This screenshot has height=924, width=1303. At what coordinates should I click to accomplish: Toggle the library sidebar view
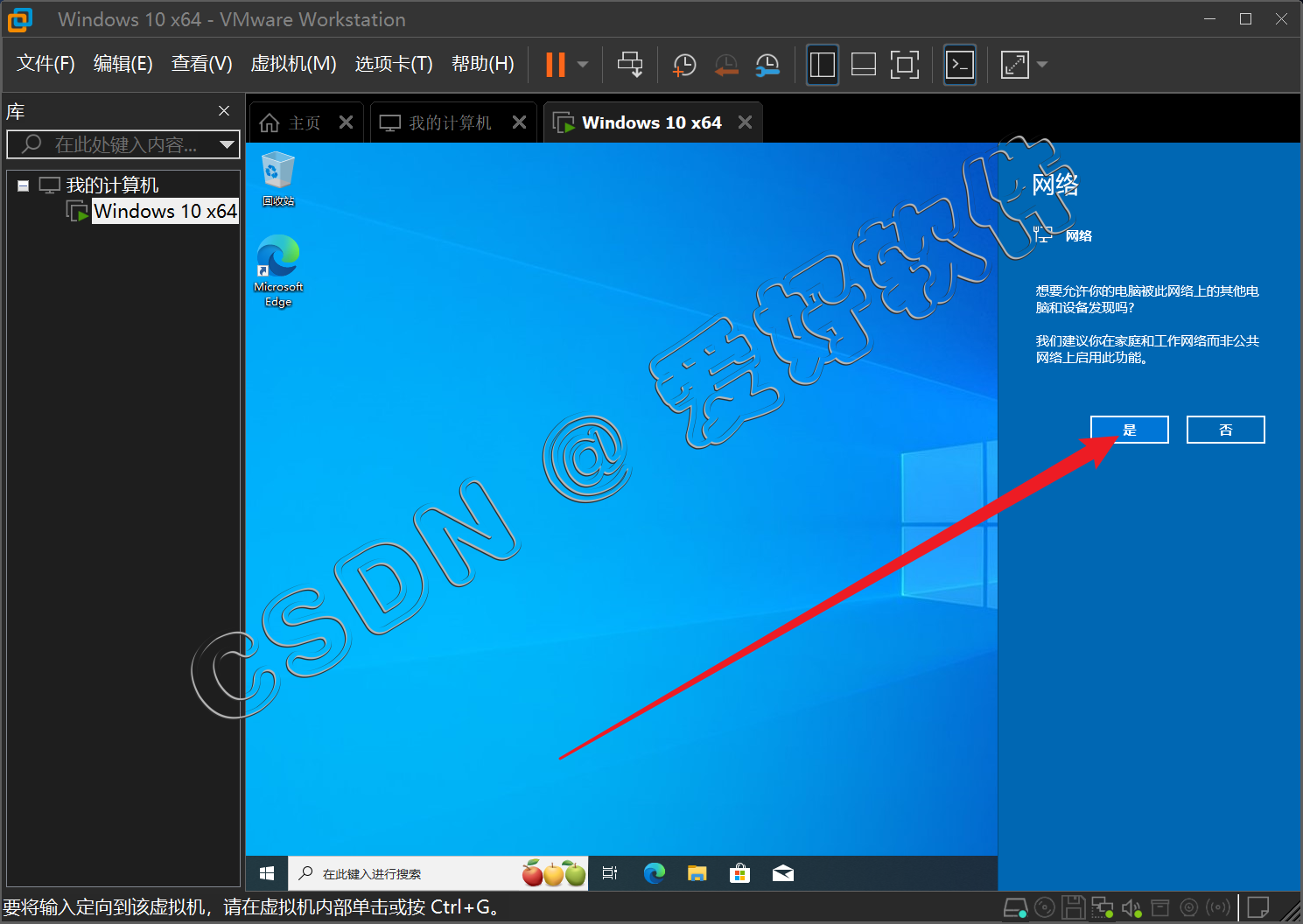click(823, 65)
